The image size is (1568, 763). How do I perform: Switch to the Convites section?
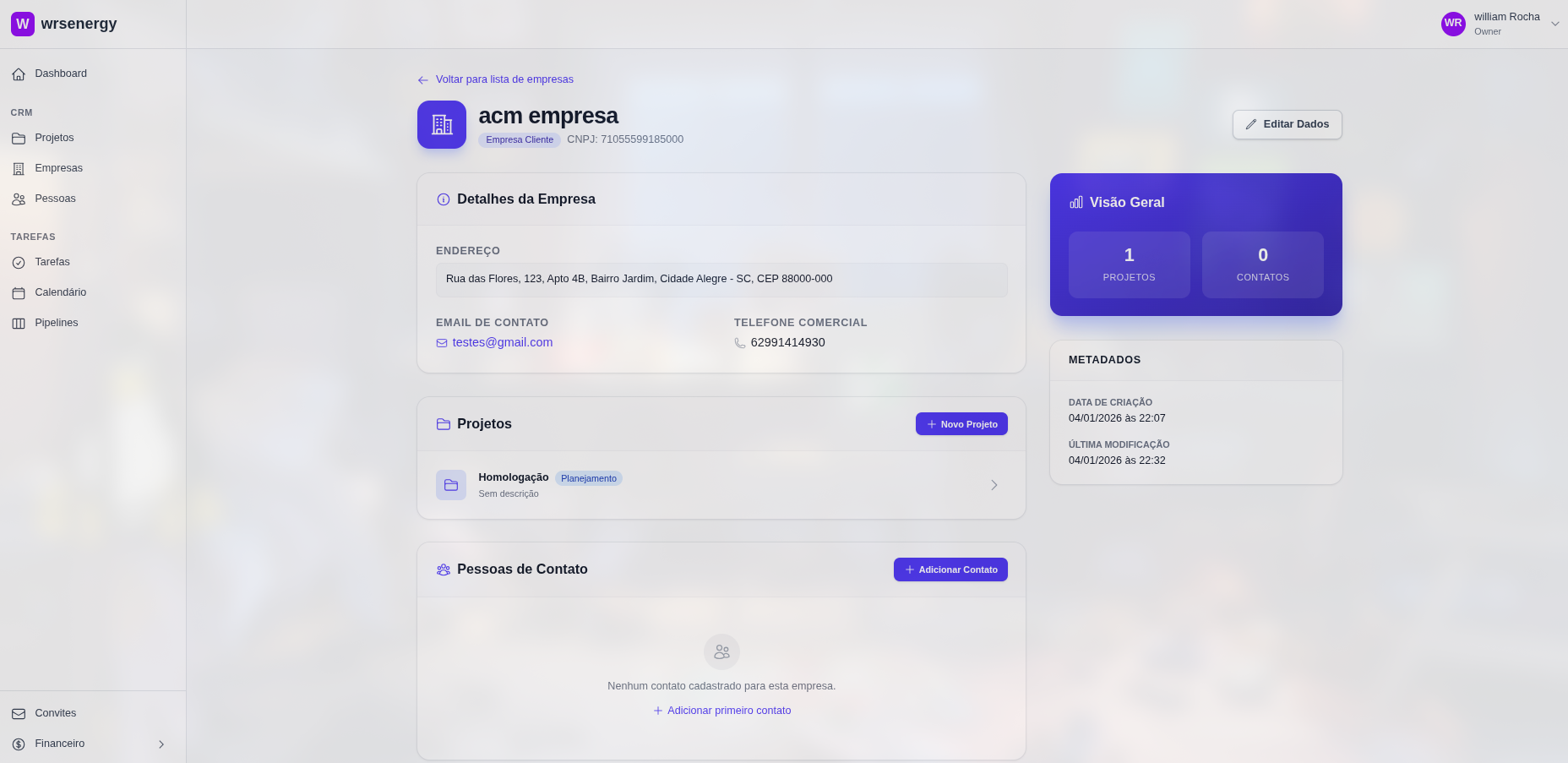click(55, 713)
